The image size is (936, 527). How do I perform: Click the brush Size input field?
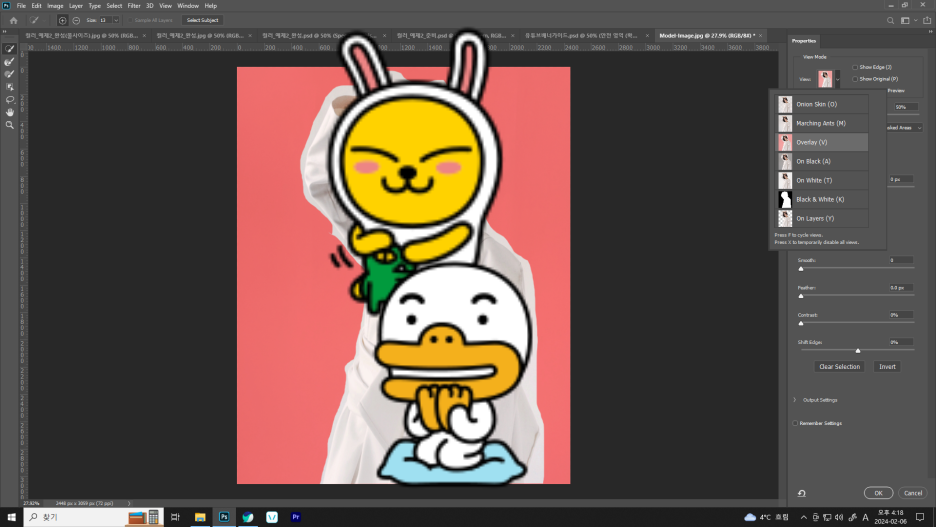(105, 20)
